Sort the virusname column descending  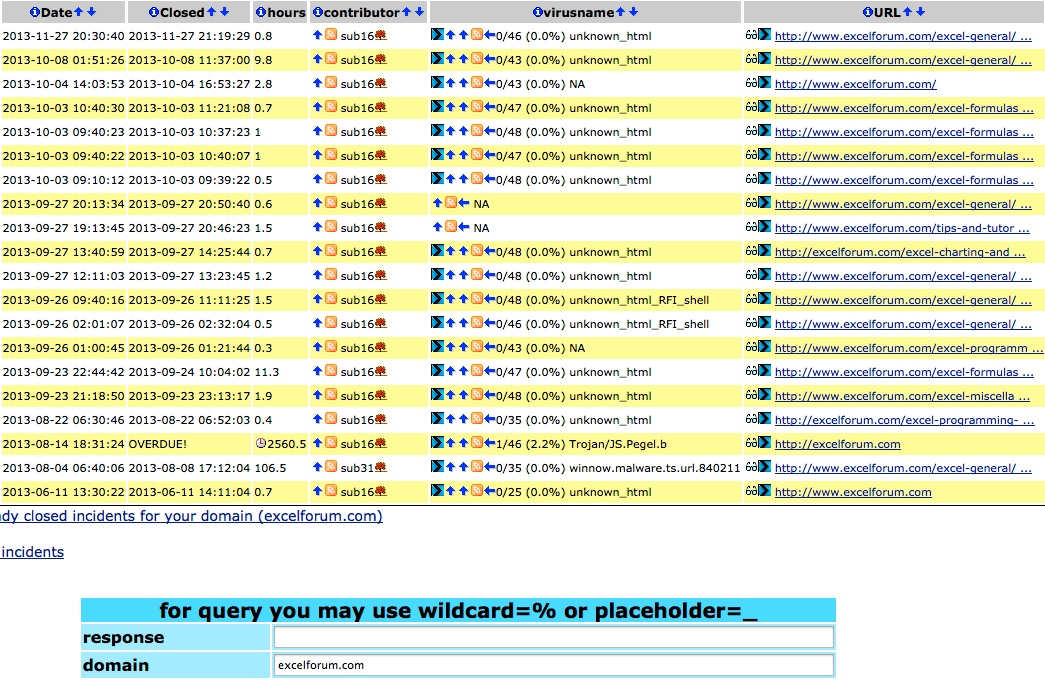[633, 12]
